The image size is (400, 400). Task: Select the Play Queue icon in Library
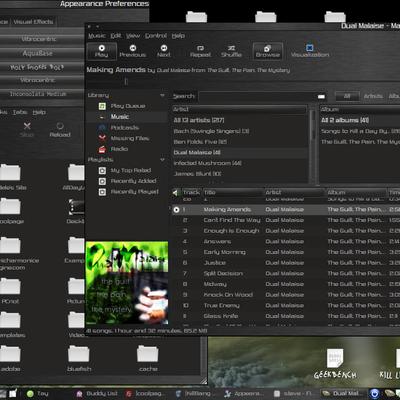[102, 106]
